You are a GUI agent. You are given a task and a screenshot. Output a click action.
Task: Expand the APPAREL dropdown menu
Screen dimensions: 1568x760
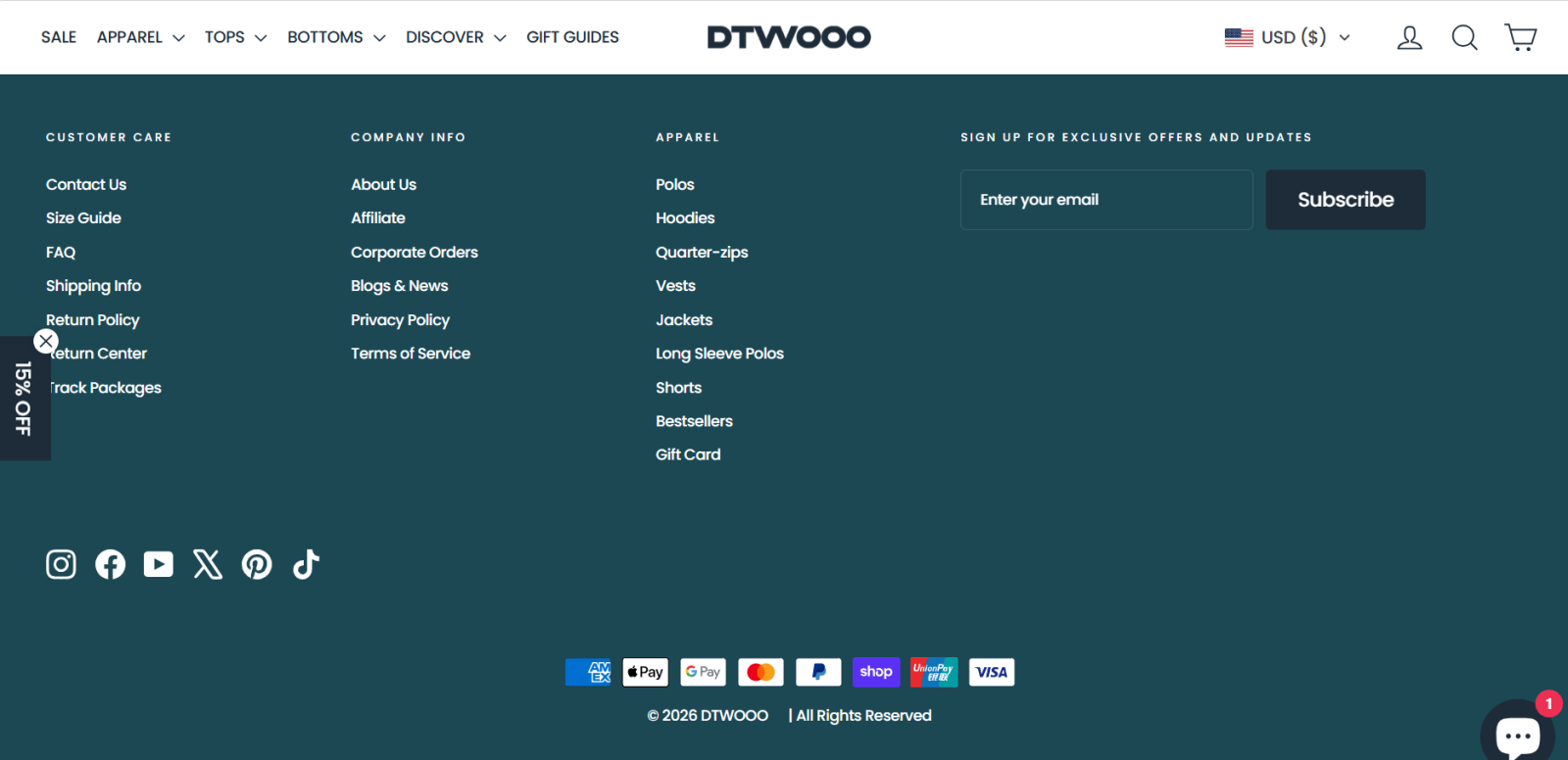click(140, 37)
